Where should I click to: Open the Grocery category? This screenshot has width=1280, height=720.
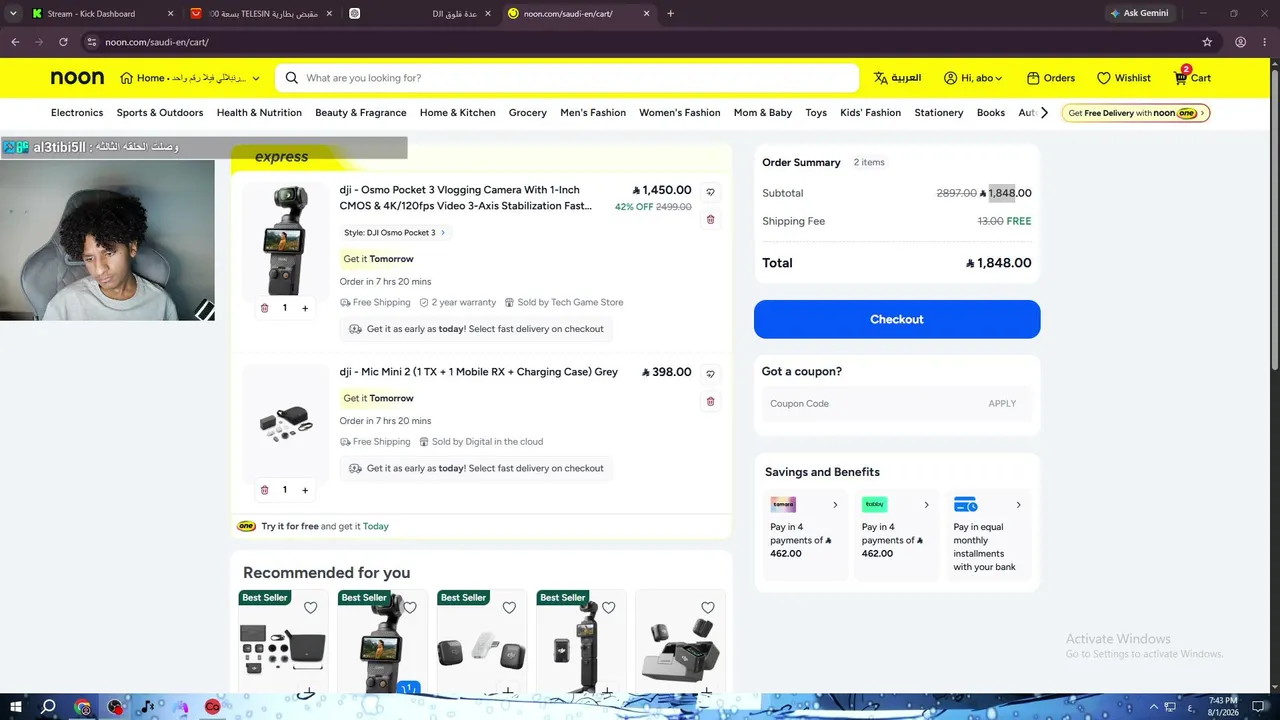(527, 113)
